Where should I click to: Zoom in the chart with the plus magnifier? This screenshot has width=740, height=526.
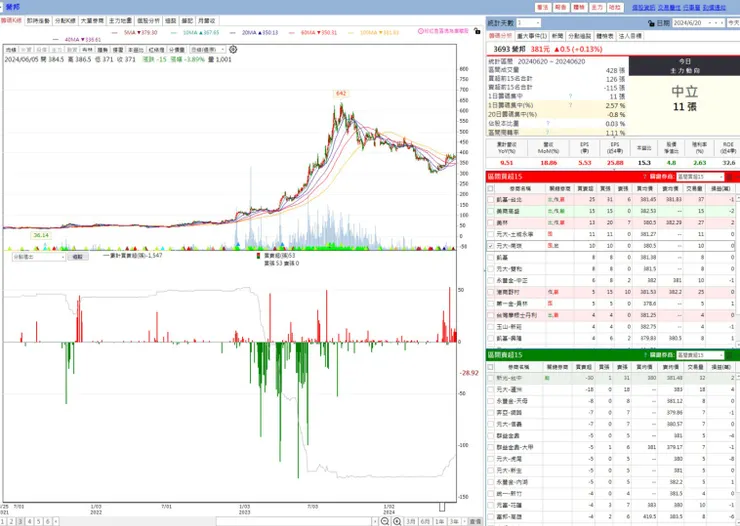point(397,521)
